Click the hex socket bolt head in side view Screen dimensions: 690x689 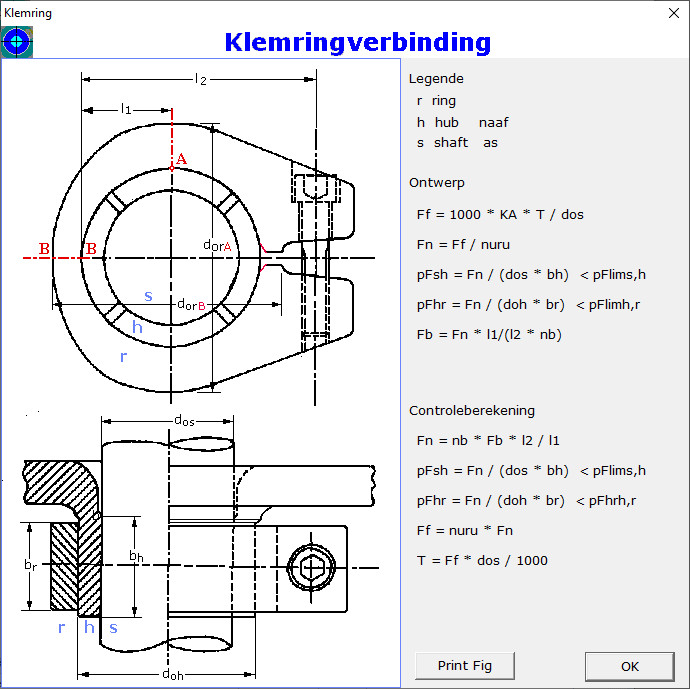click(x=311, y=568)
